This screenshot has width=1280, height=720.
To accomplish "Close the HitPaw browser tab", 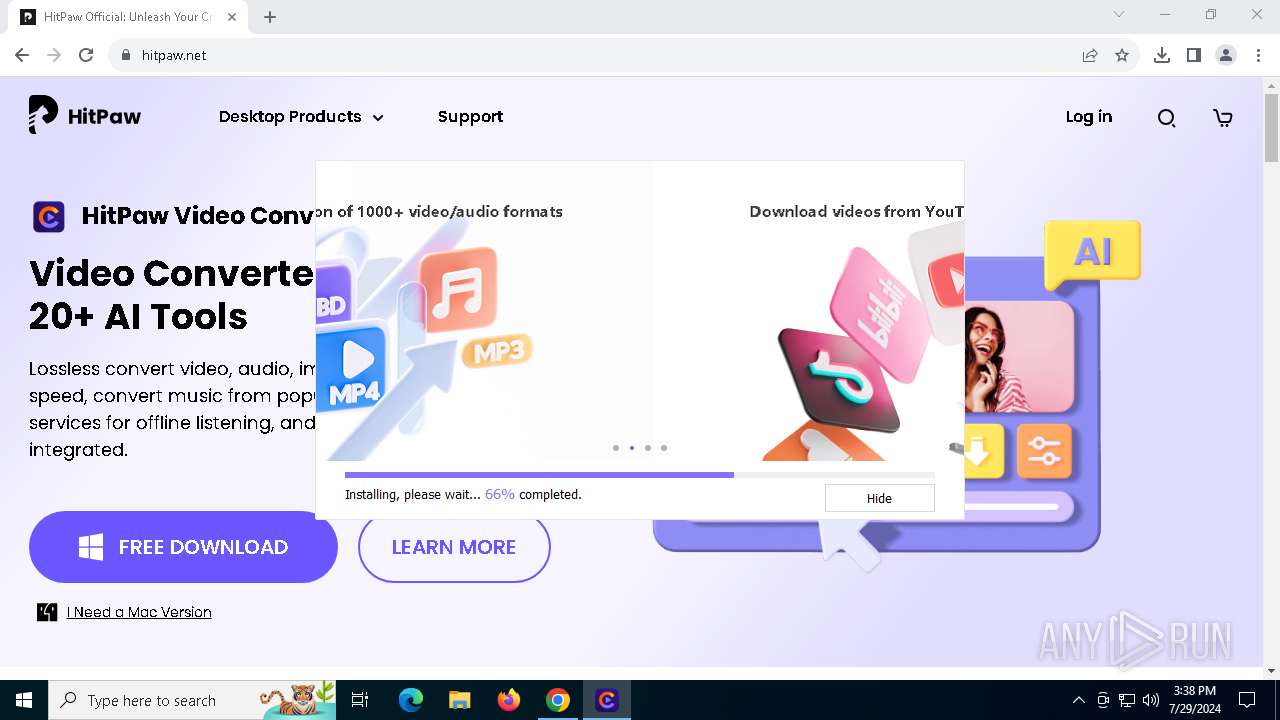I will pos(232,17).
